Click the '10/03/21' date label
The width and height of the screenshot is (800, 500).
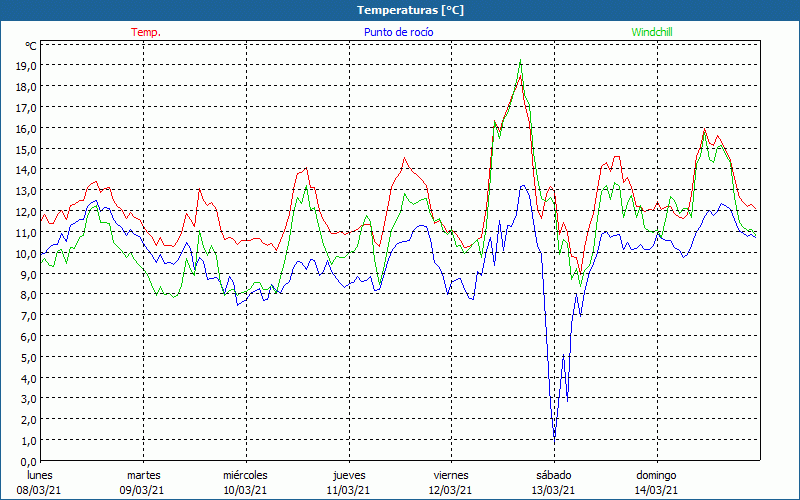pos(245,490)
